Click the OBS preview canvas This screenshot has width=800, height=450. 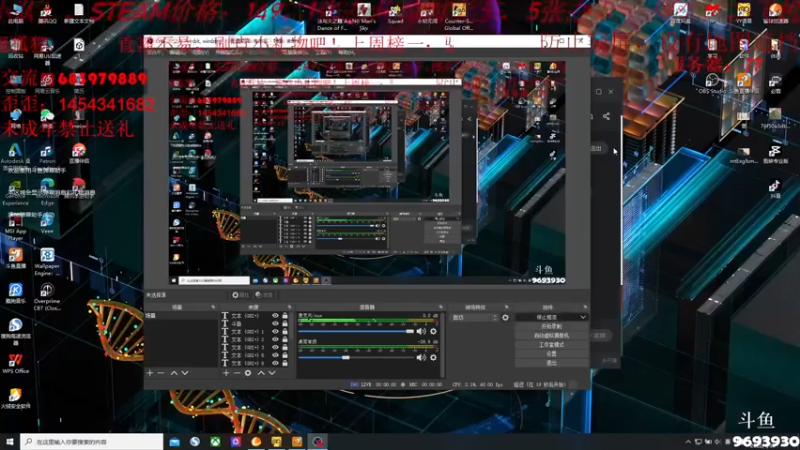(367, 172)
